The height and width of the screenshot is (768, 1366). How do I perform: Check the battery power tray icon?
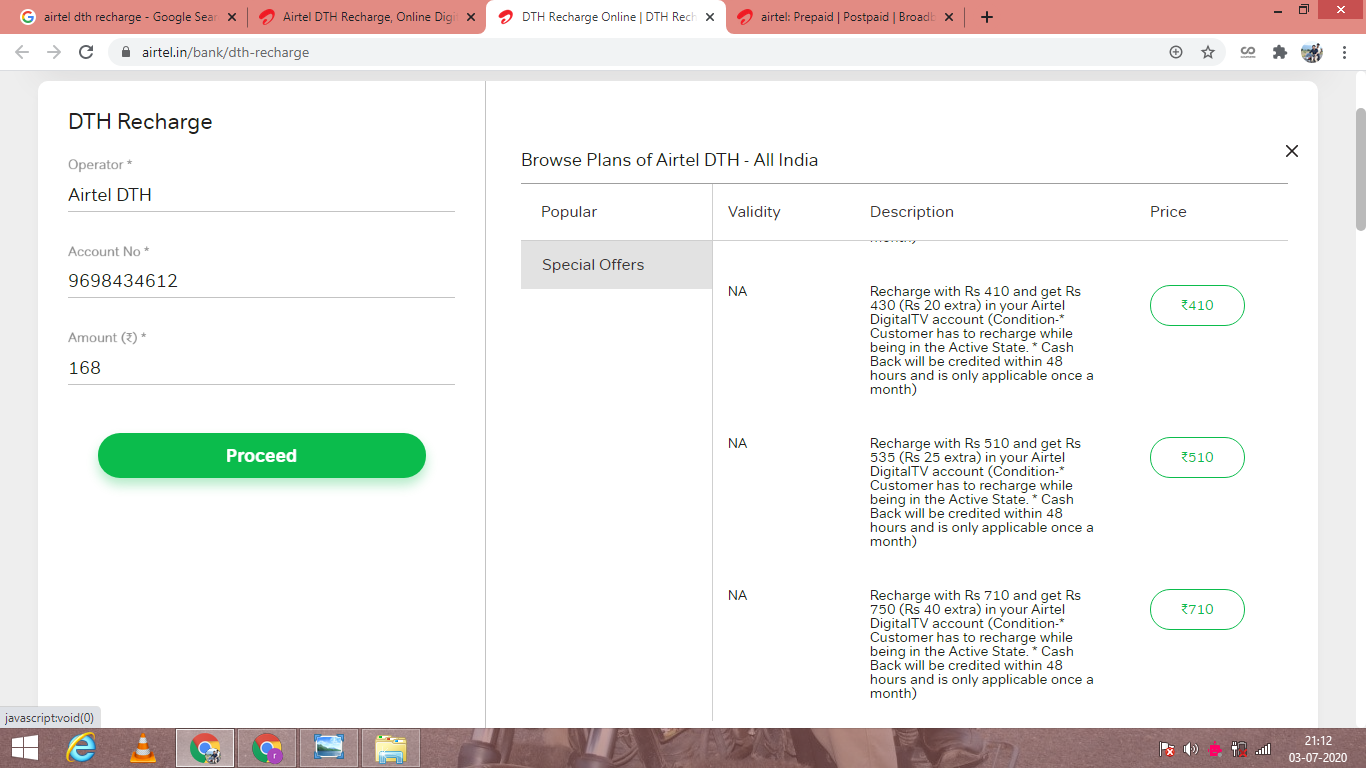1239,749
